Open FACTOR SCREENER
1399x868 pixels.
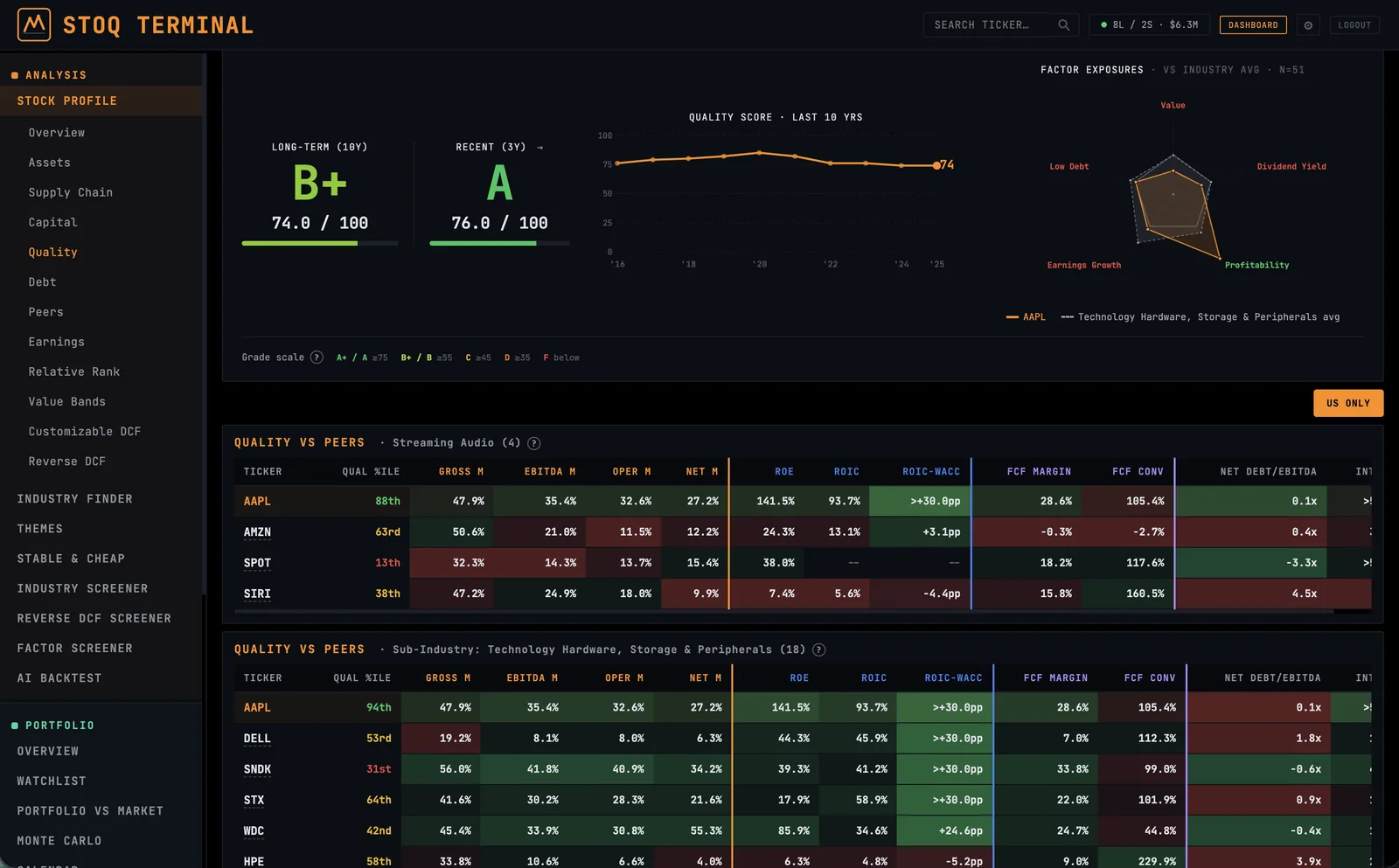coord(75,648)
